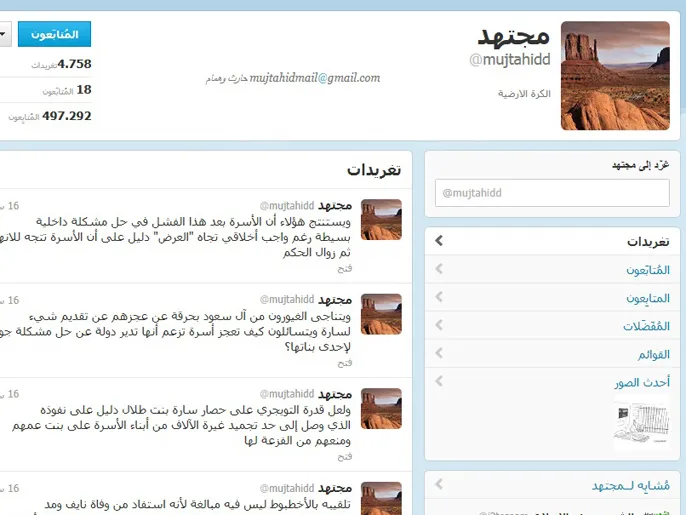Screen dimensions: 686x515
Task: Click the @mujtahidd handle in profile header
Action: pos(510,60)
